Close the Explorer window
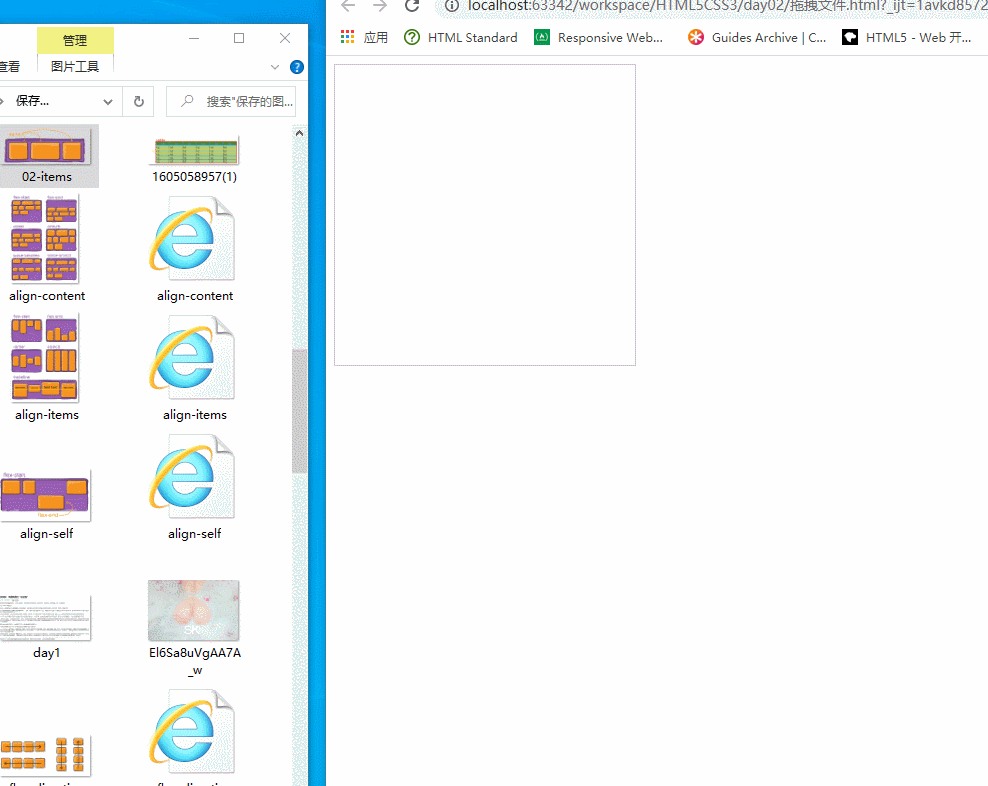This screenshot has height=786, width=988. coord(285,38)
